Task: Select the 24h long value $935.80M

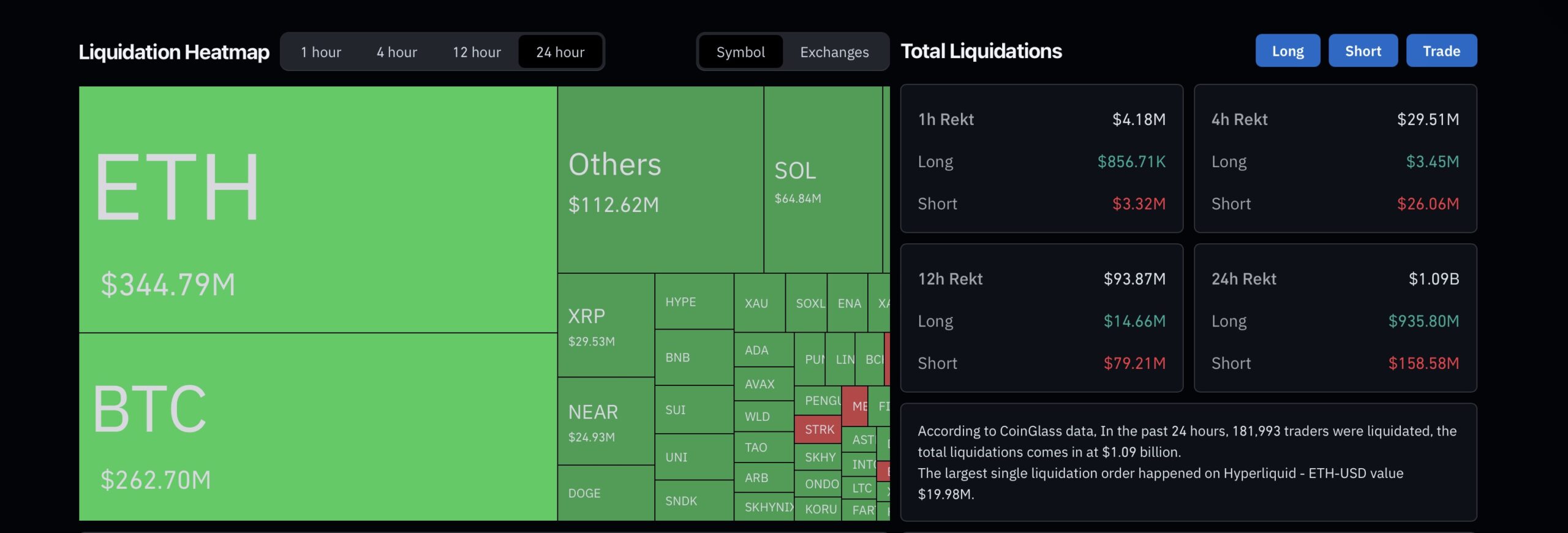Action: (x=1423, y=321)
